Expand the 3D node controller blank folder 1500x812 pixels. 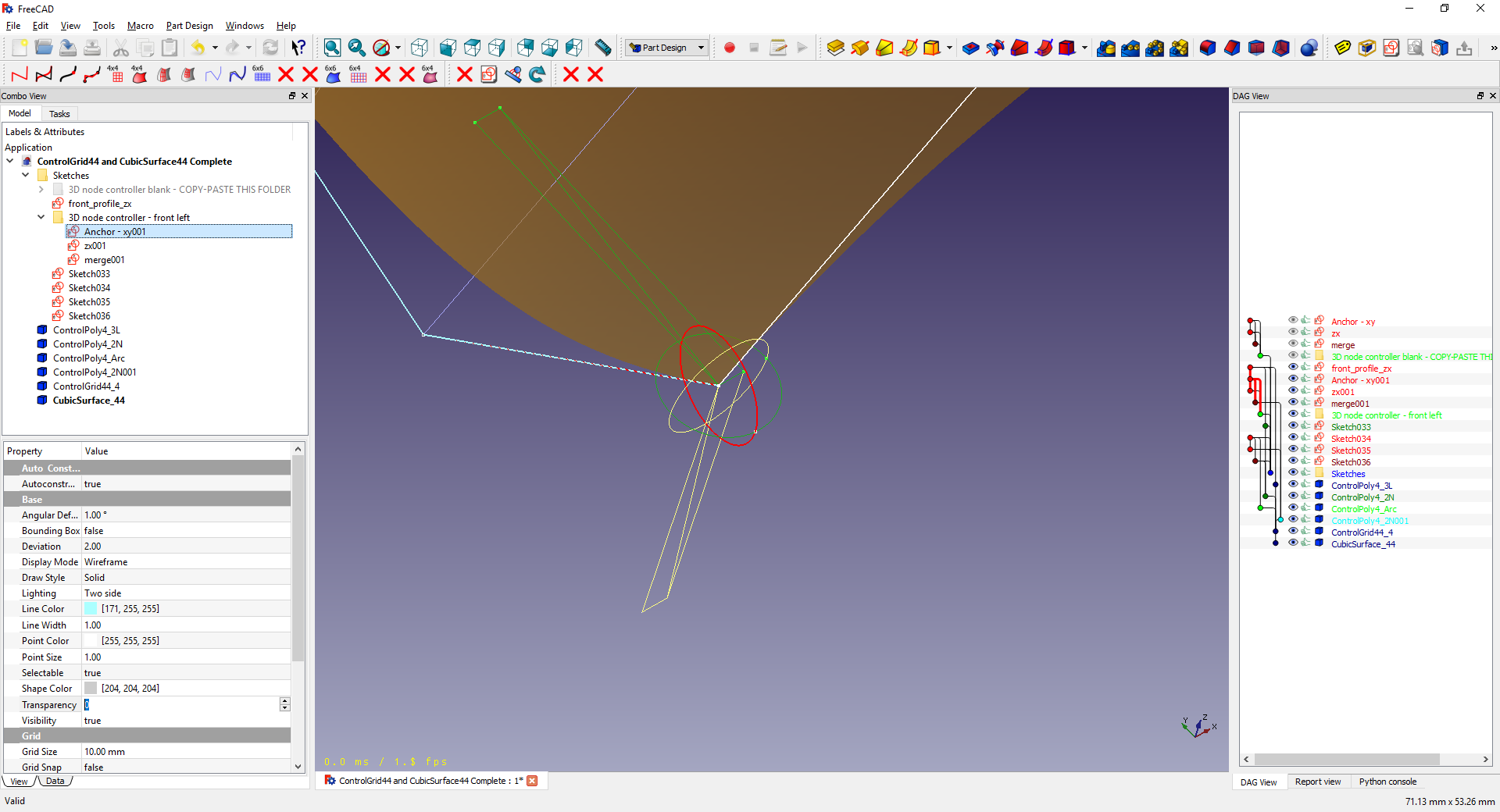[x=41, y=190]
